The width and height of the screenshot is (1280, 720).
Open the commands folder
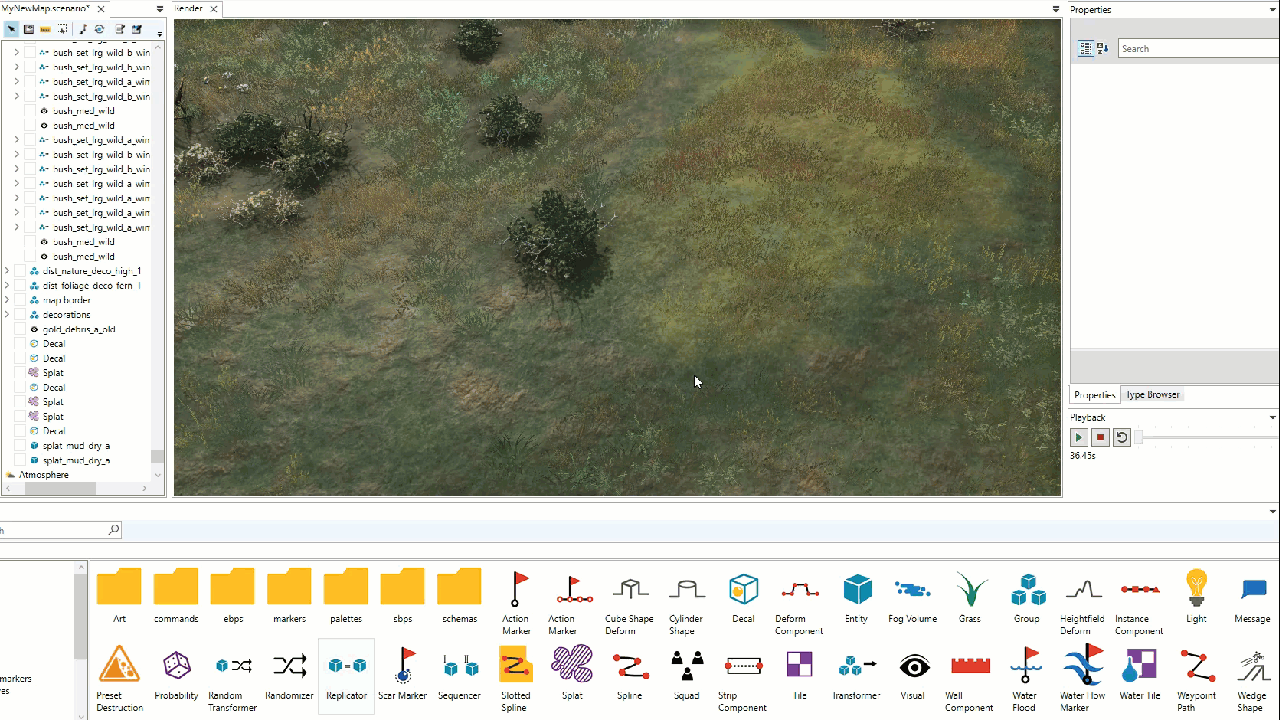176,596
